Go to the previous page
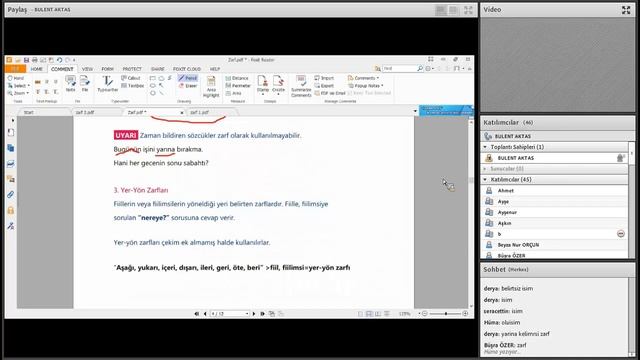 pyautogui.click(x=205, y=313)
